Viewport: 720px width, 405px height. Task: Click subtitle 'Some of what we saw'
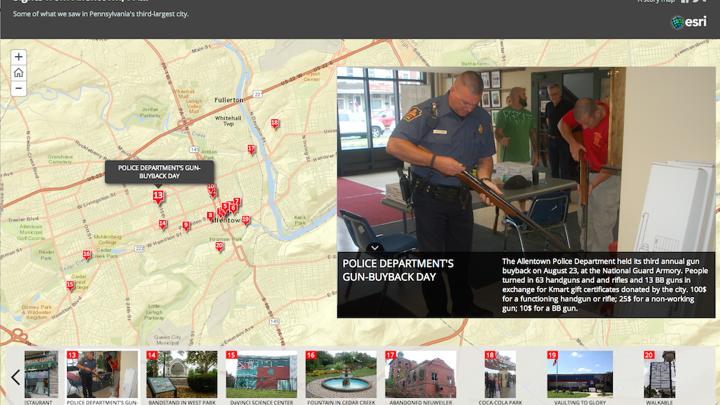point(101,14)
